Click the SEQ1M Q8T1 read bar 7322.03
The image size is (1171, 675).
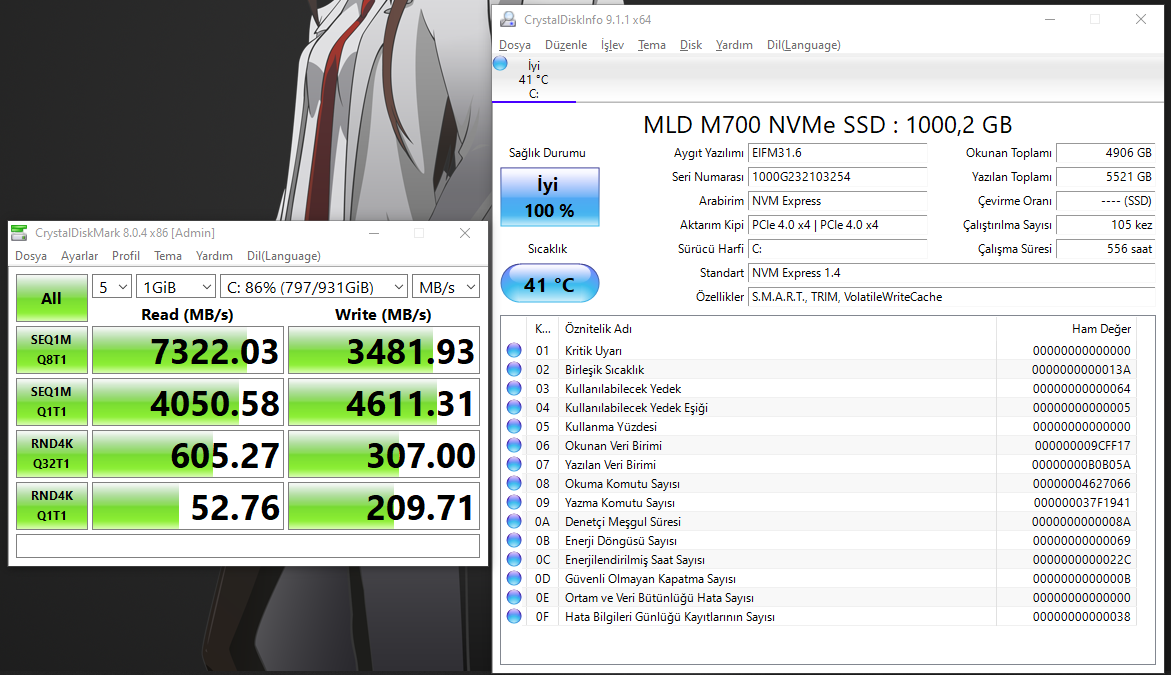point(187,349)
